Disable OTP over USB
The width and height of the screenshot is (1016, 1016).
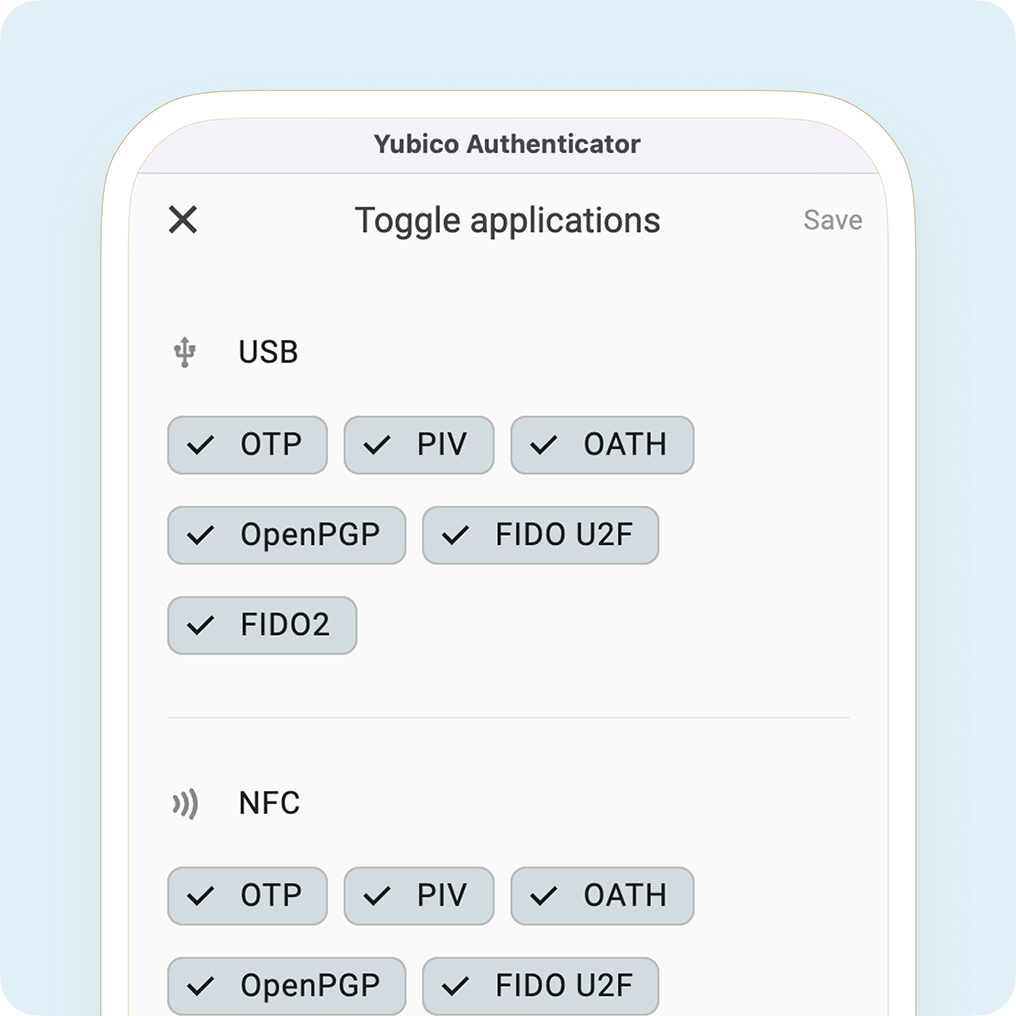(x=248, y=444)
